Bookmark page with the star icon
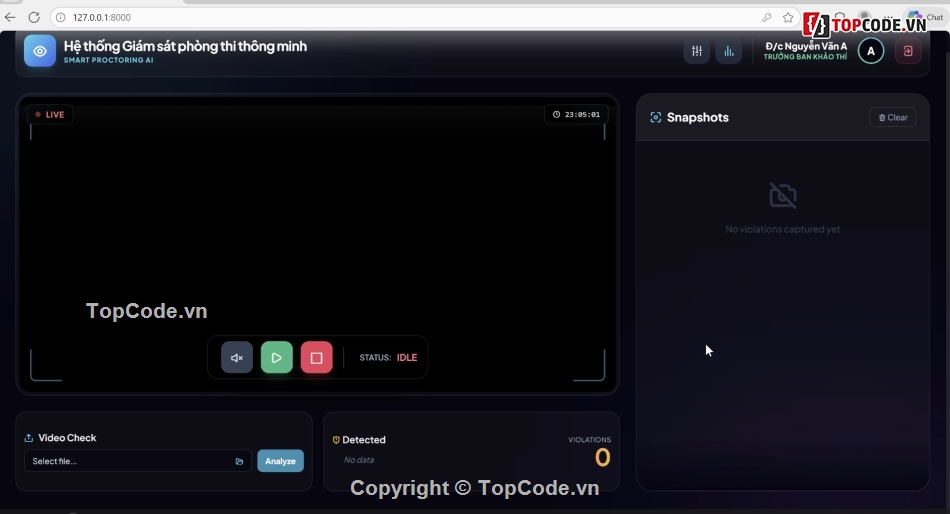 (x=788, y=17)
